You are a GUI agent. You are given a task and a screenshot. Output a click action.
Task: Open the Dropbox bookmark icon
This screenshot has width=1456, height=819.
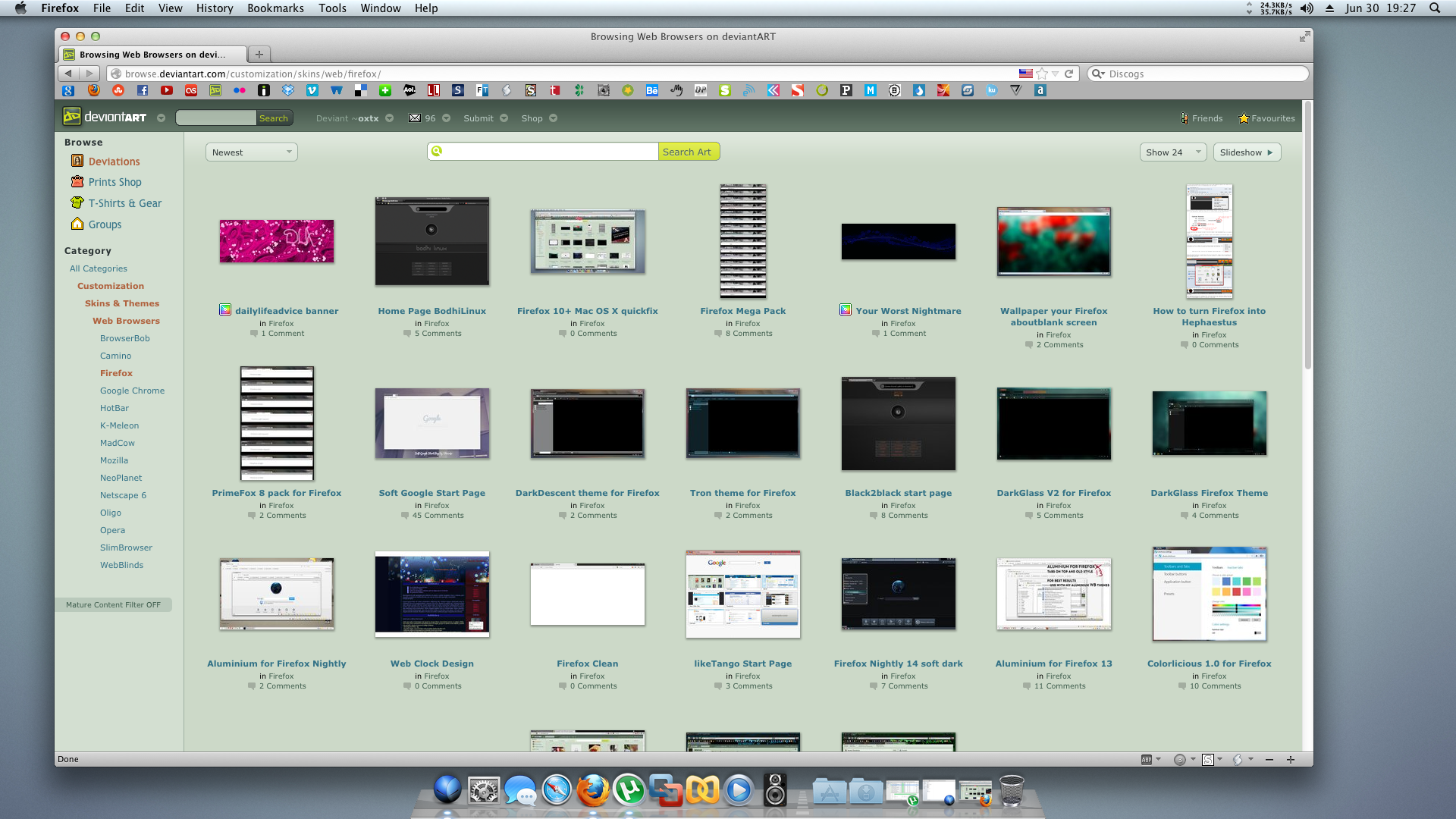288,90
